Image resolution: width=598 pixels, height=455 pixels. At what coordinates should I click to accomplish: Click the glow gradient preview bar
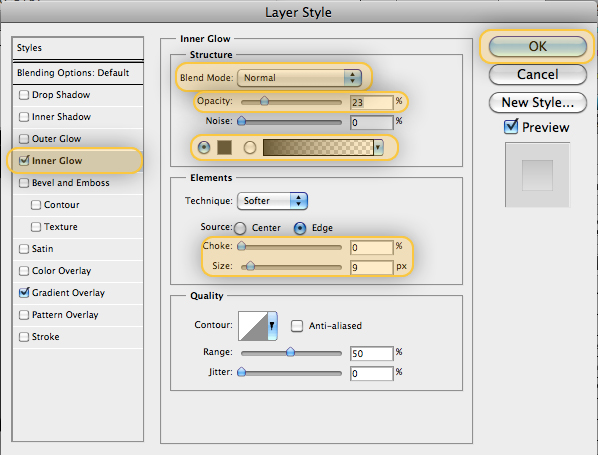(x=318, y=147)
